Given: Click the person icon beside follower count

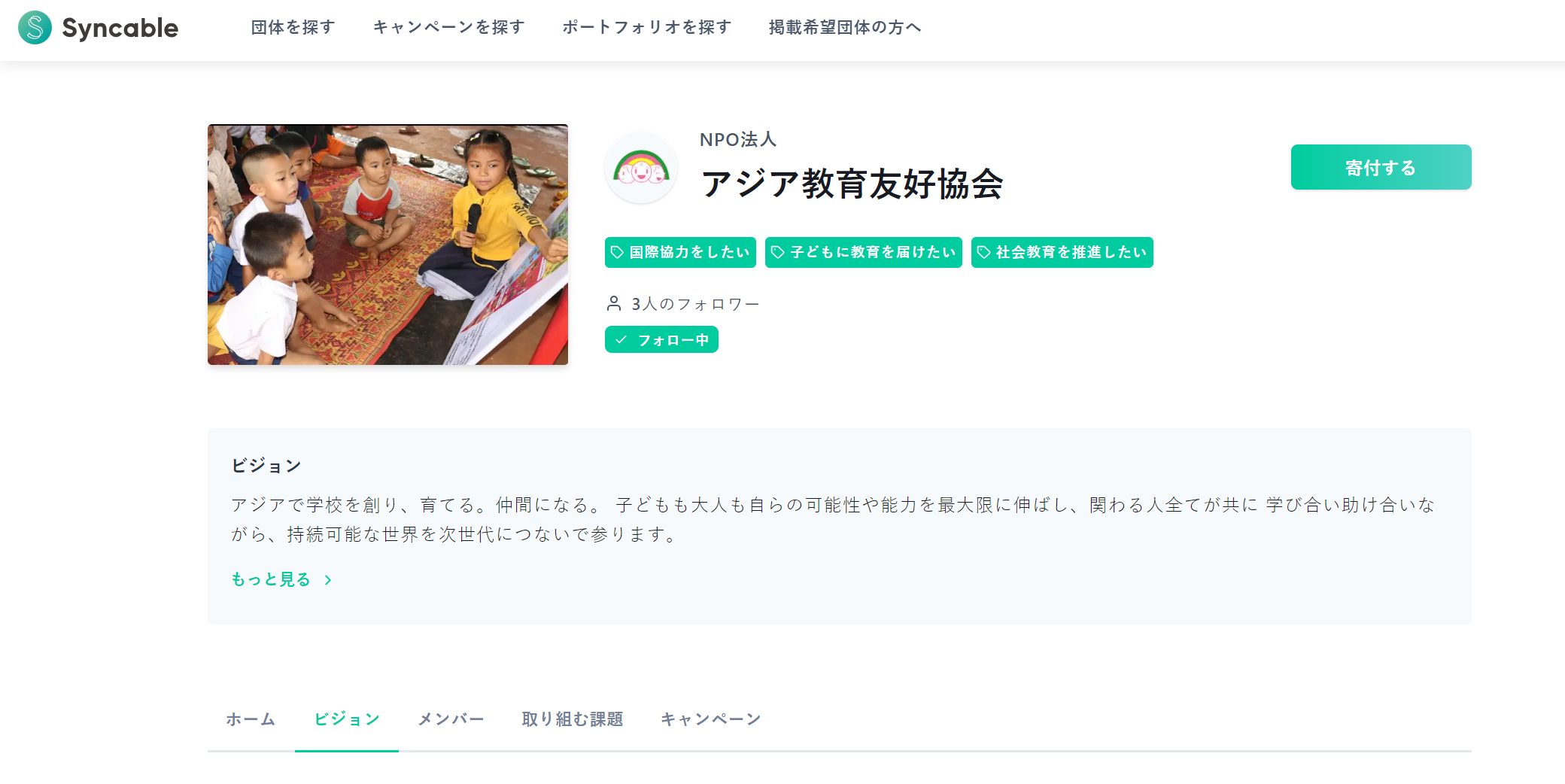Looking at the screenshot, I should click(614, 303).
